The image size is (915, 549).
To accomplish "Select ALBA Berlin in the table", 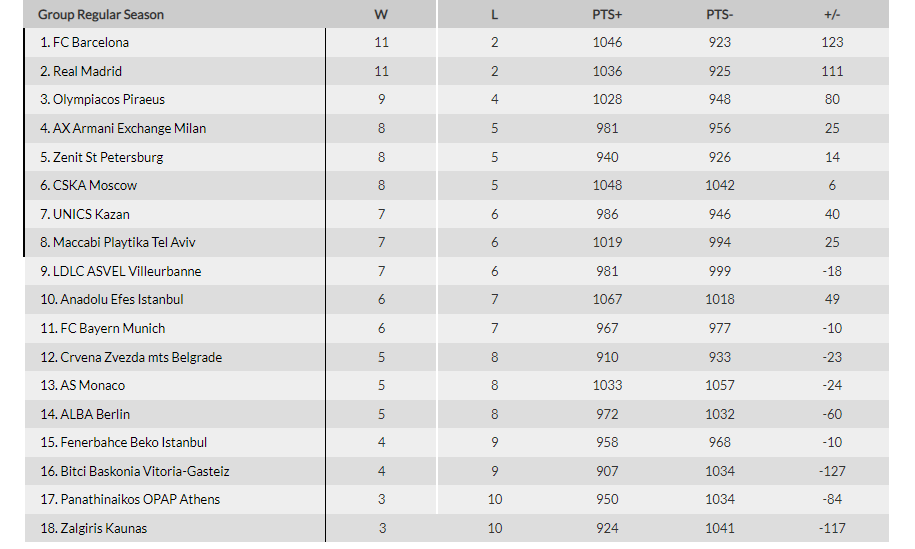I will pyautogui.click(x=95, y=414).
